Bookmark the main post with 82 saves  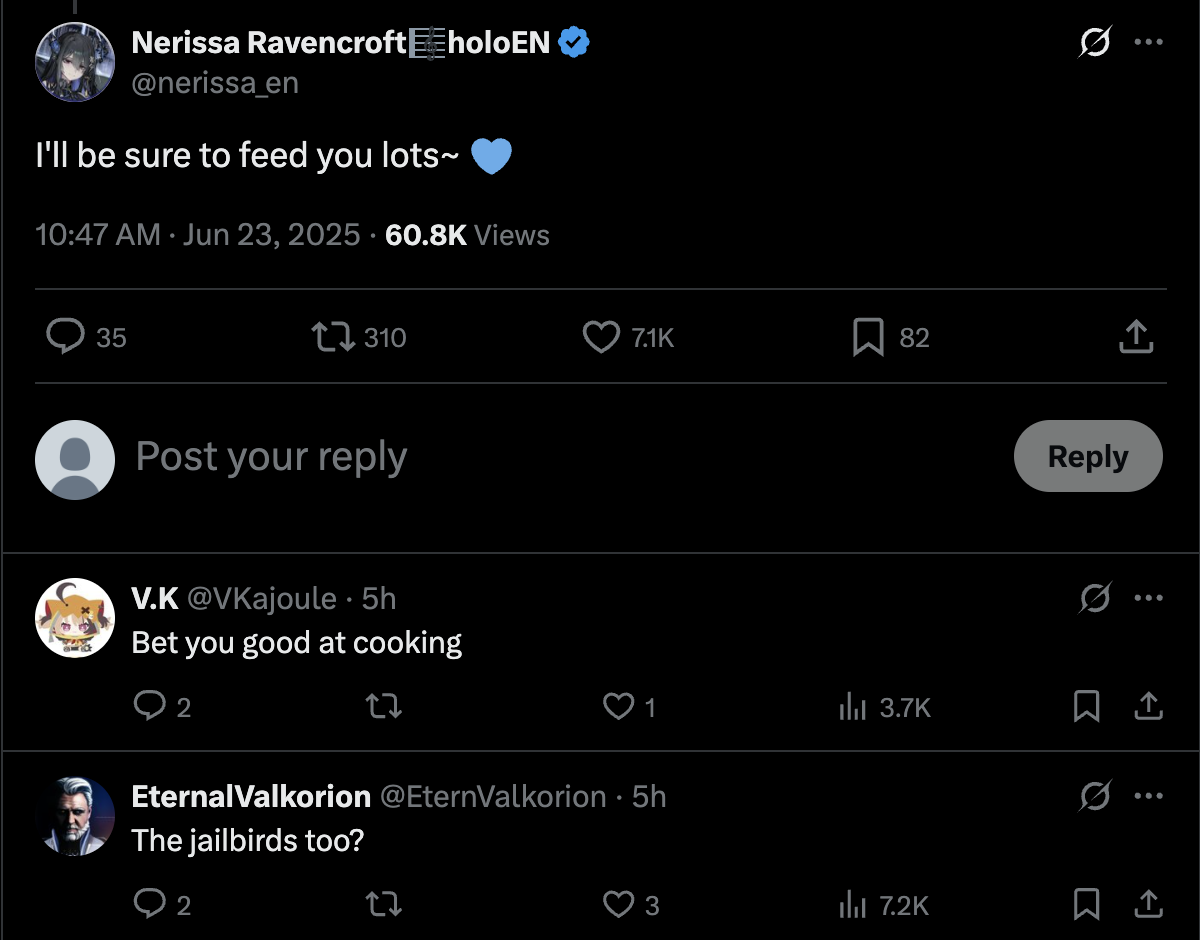click(x=868, y=337)
